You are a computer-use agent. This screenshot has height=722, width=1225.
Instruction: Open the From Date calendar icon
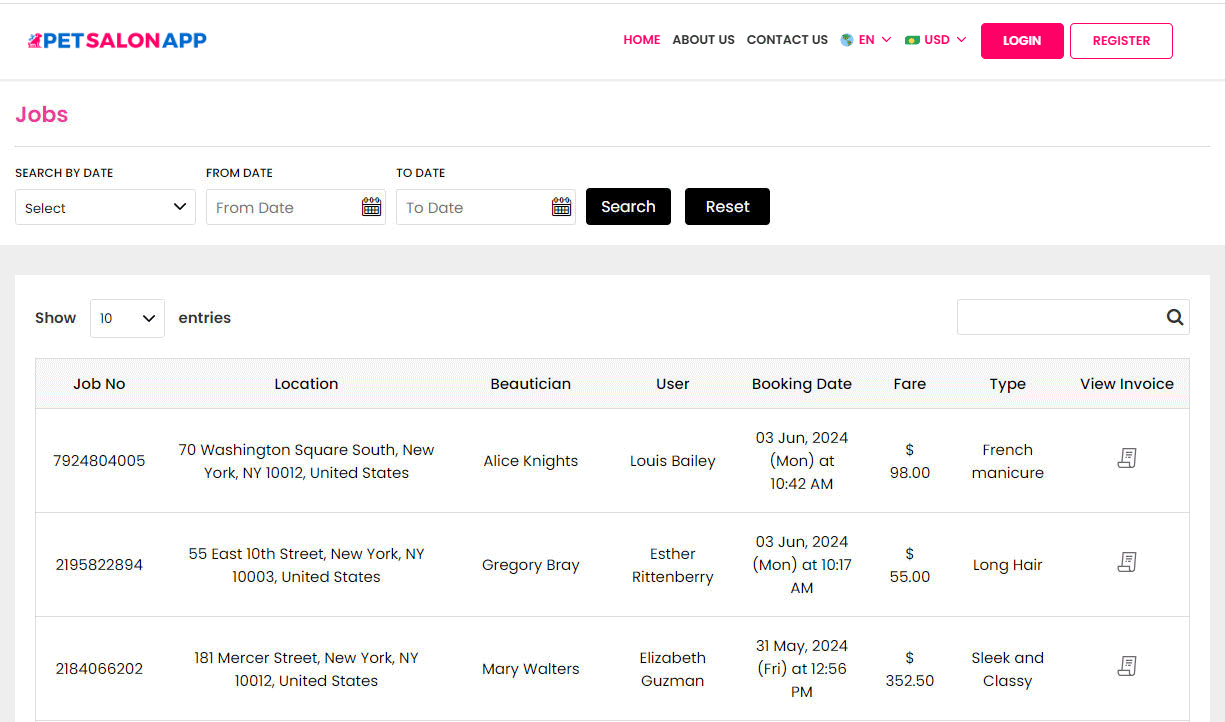[371, 207]
